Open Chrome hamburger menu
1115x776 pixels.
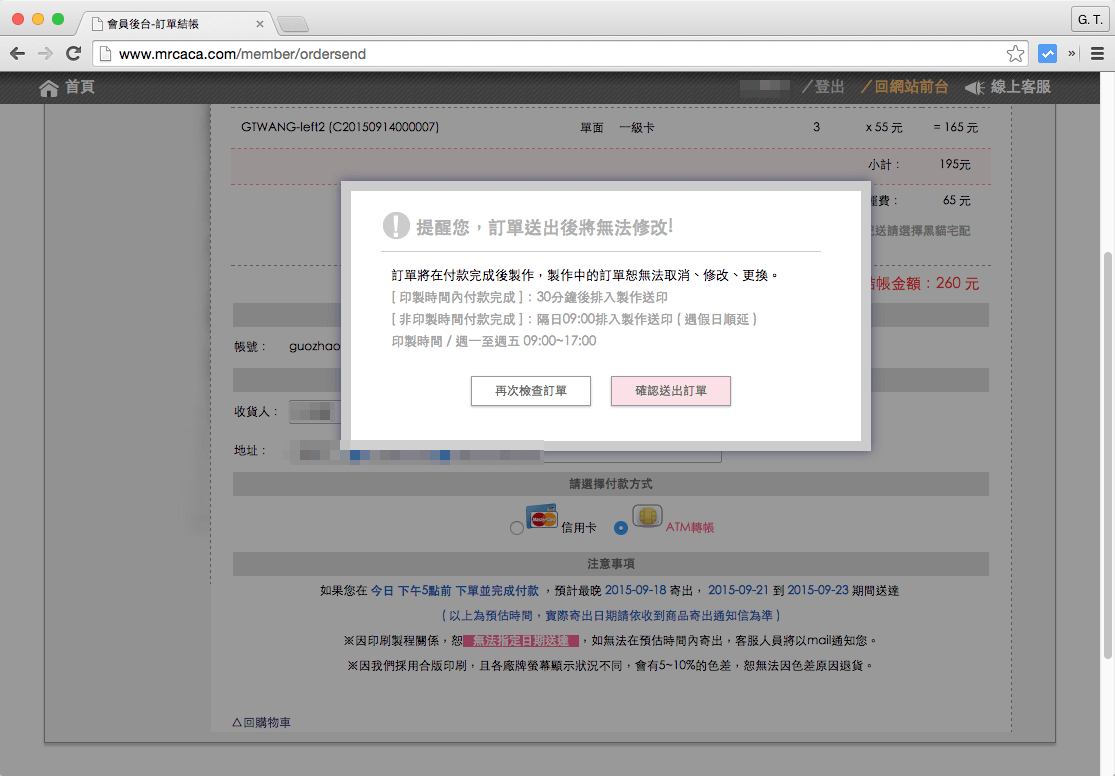(1097, 54)
